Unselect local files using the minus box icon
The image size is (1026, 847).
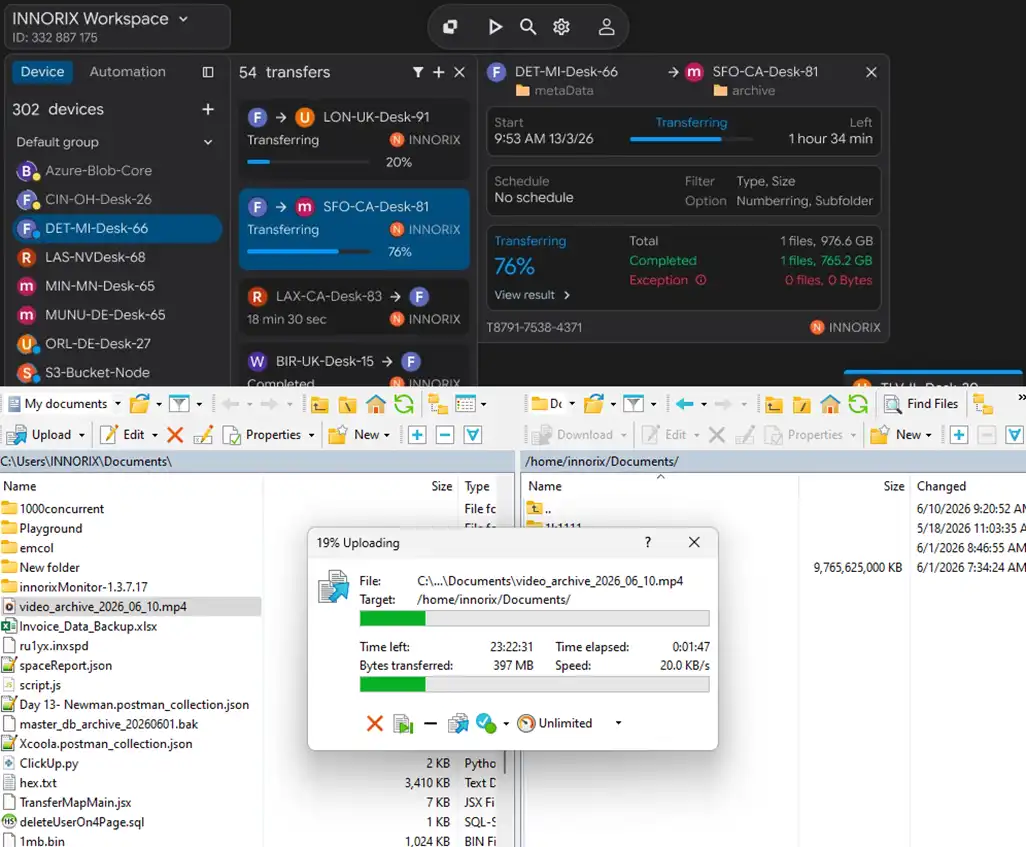point(445,435)
